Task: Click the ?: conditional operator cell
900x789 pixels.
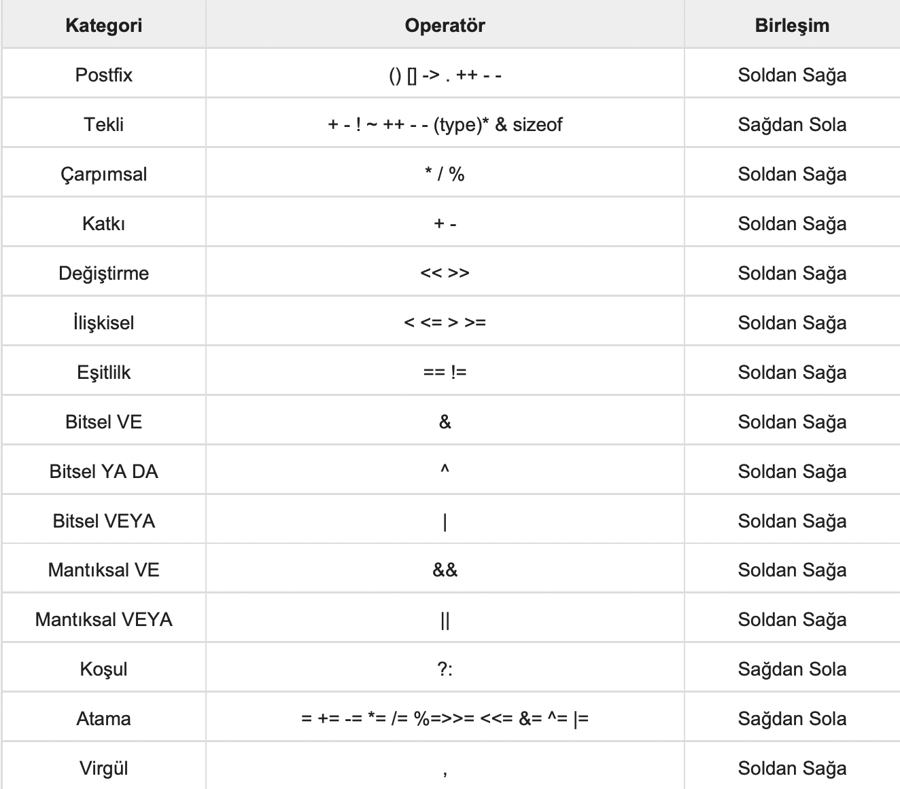Action: point(444,669)
